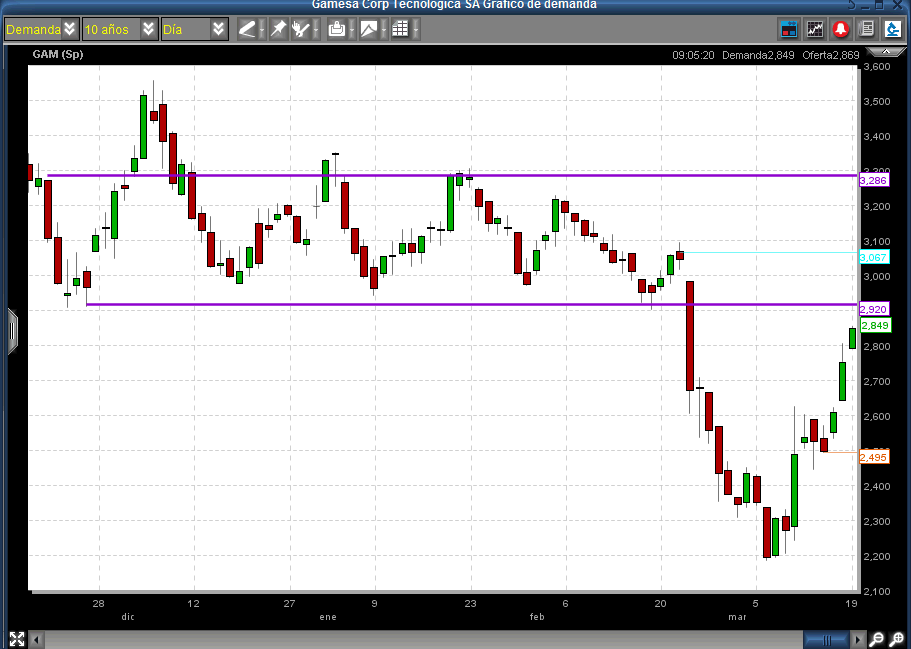Open chart style dropdown arrow
This screenshot has width=911, height=649.
pos(384,29)
